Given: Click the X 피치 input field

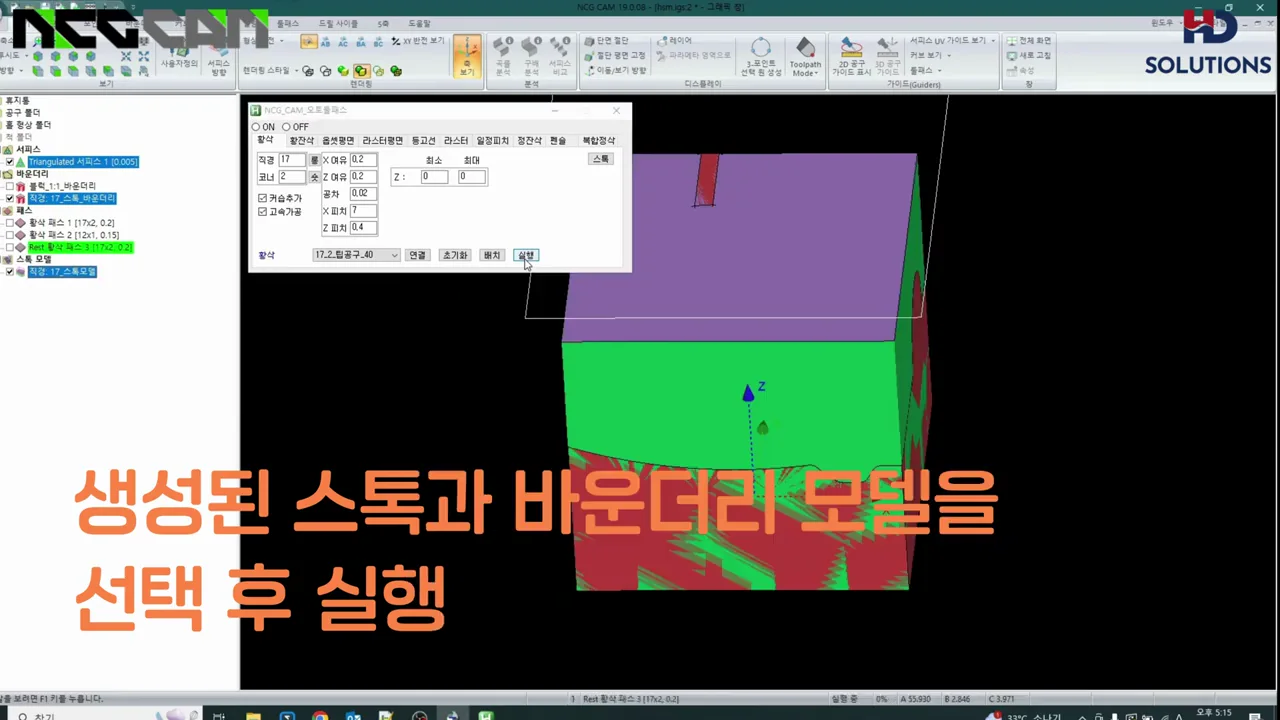Looking at the screenshot, I should 363,211.
